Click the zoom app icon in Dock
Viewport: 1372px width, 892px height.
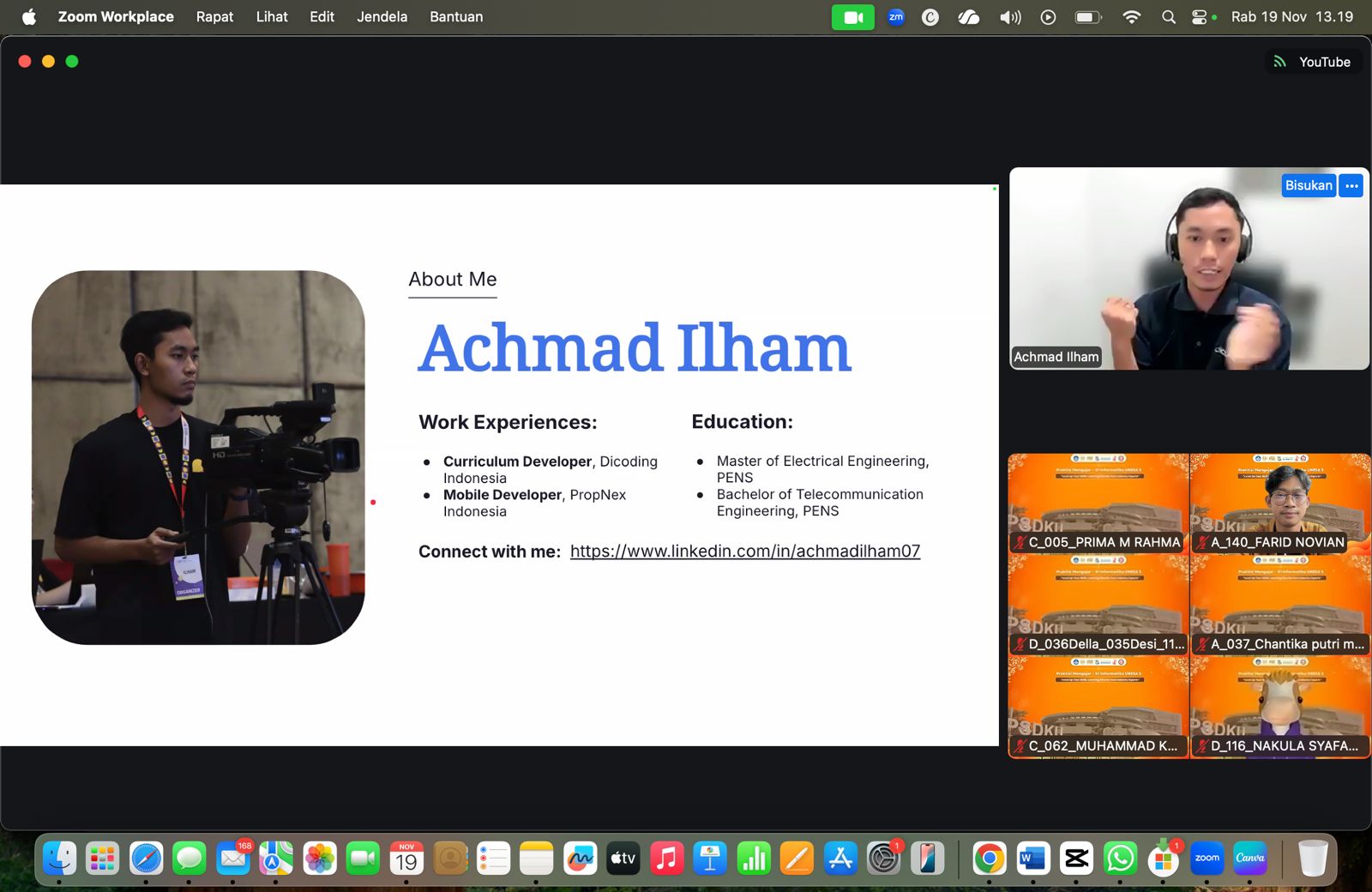(x=1207, y=859)
